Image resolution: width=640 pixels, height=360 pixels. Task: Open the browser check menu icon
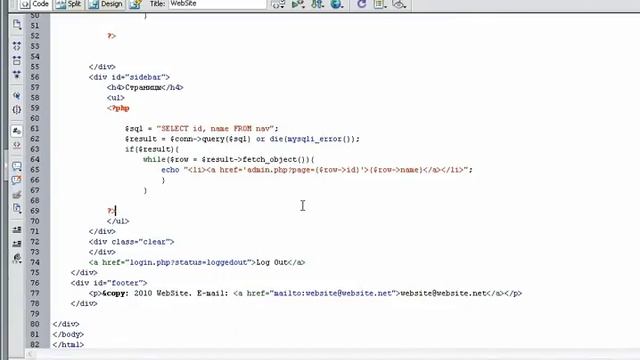point(278,4)
